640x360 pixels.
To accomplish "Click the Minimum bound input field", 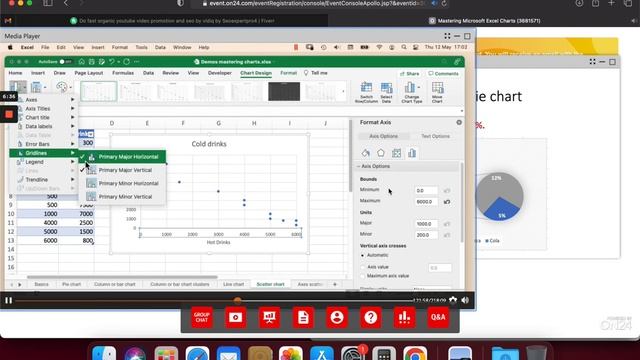I will point(426,191).
